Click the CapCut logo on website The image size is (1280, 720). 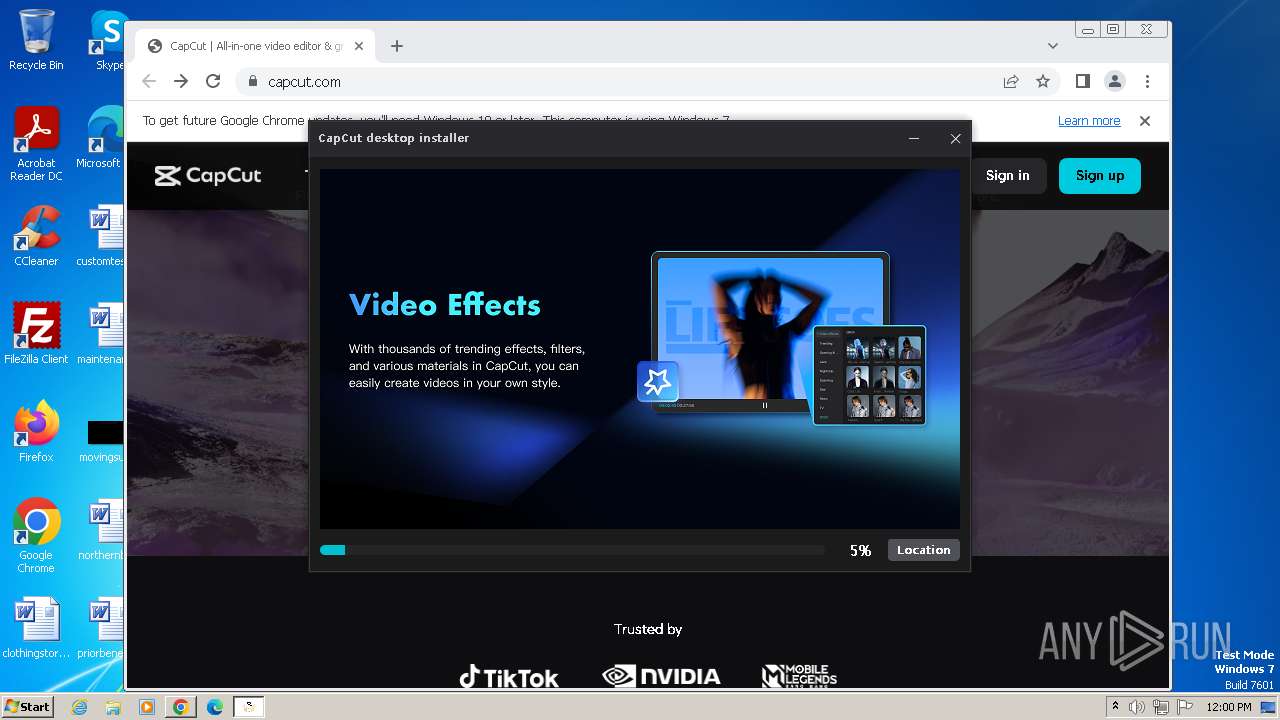(208, 176)
